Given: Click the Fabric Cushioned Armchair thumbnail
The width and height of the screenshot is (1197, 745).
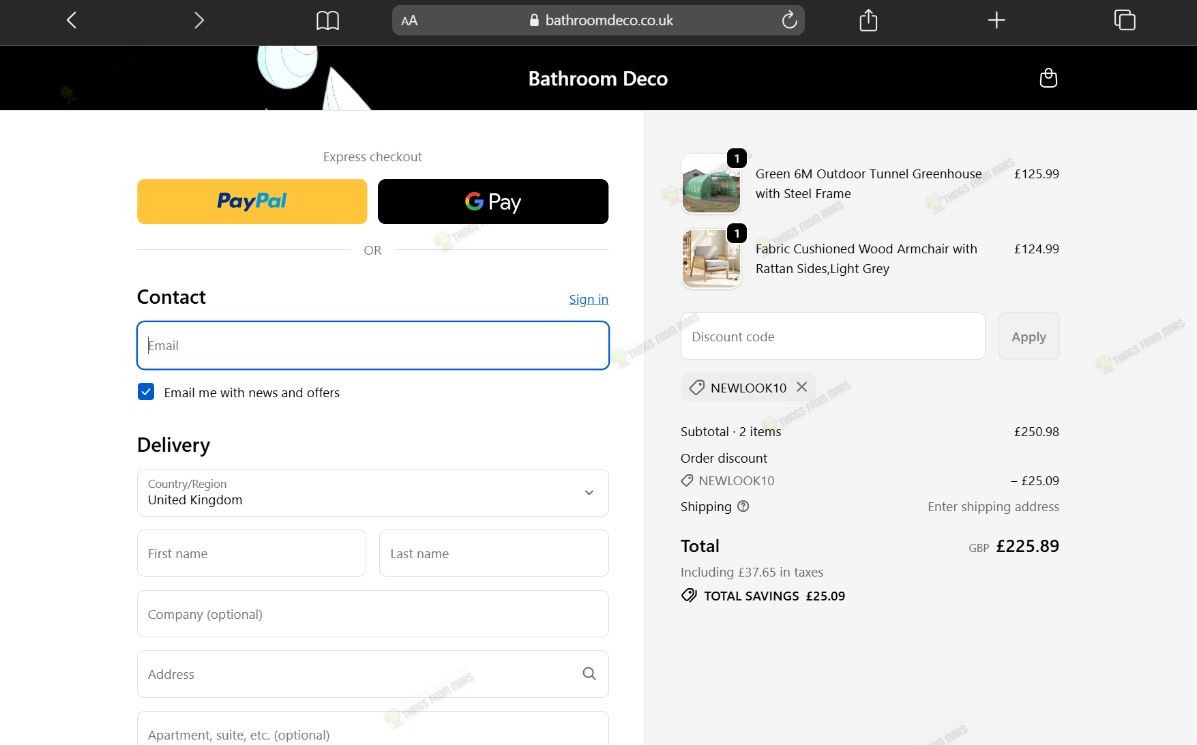Looking at the screenshot, I should (711, 260).
